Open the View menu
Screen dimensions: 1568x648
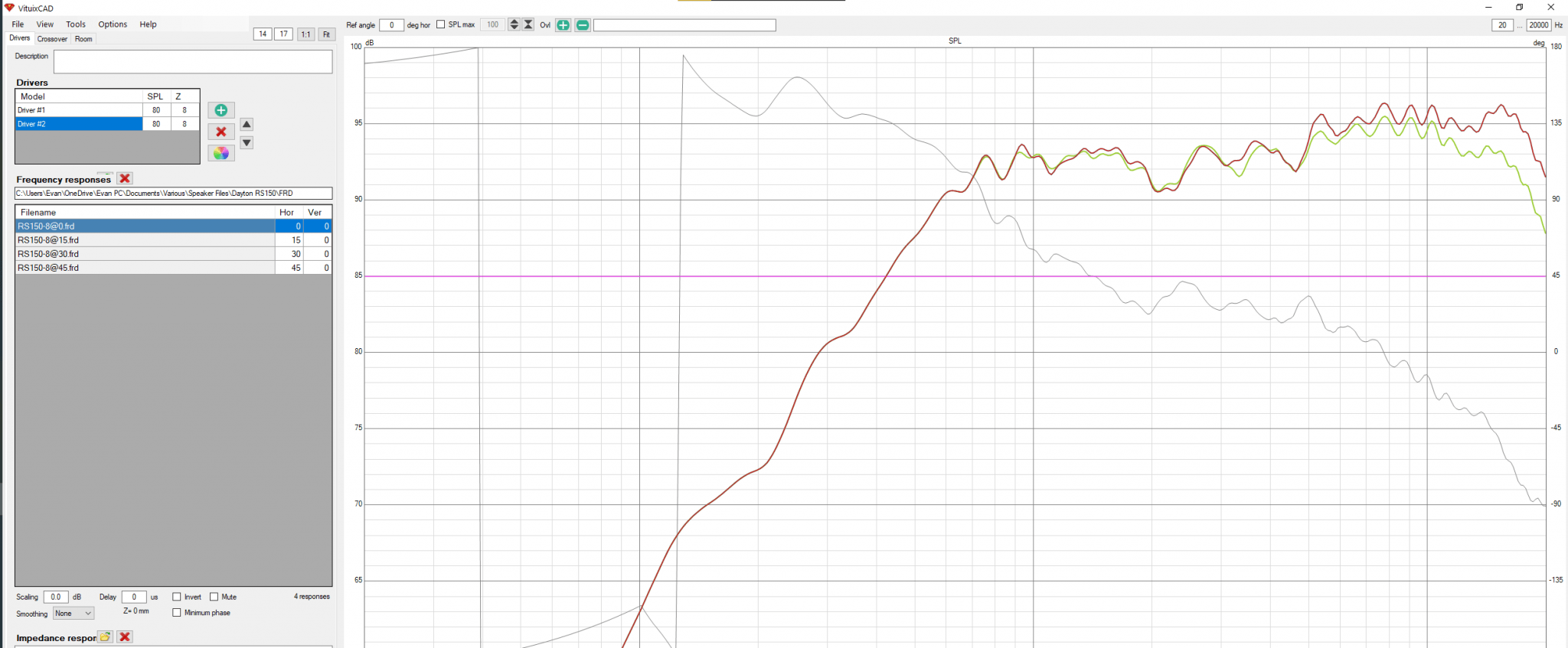point(45,24)
